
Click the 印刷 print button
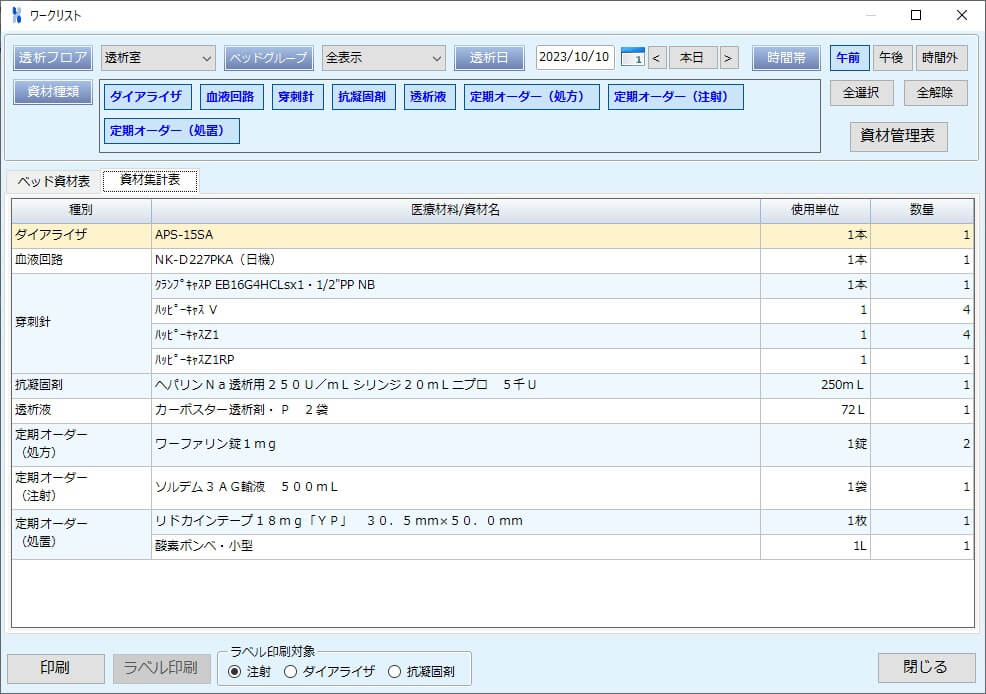[55, 668]
